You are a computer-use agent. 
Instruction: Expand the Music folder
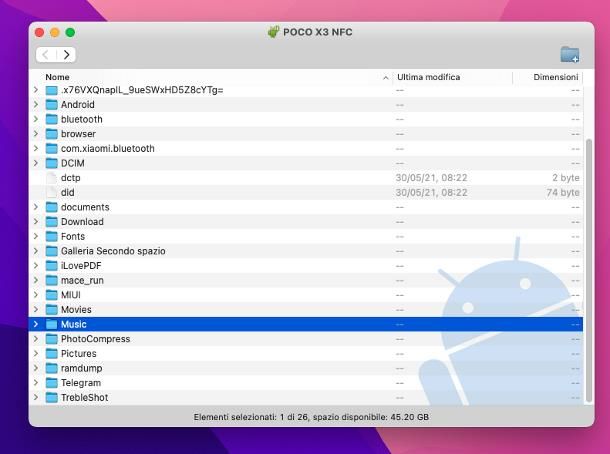36,324
